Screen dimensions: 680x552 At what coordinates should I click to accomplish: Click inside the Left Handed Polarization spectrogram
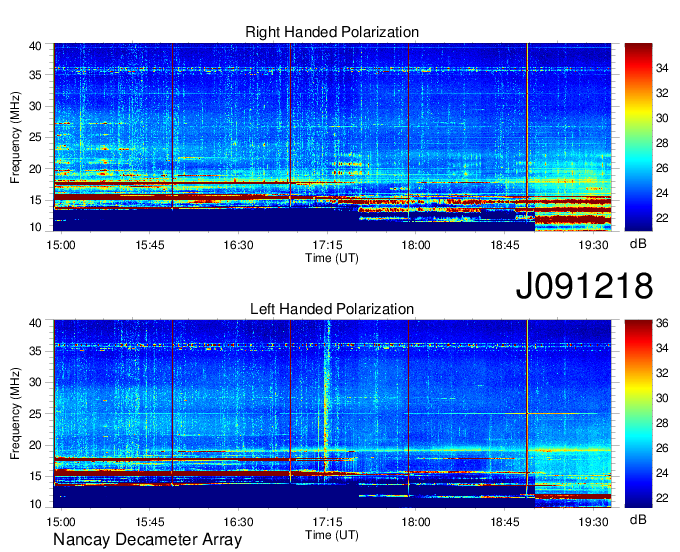point(332,414)
